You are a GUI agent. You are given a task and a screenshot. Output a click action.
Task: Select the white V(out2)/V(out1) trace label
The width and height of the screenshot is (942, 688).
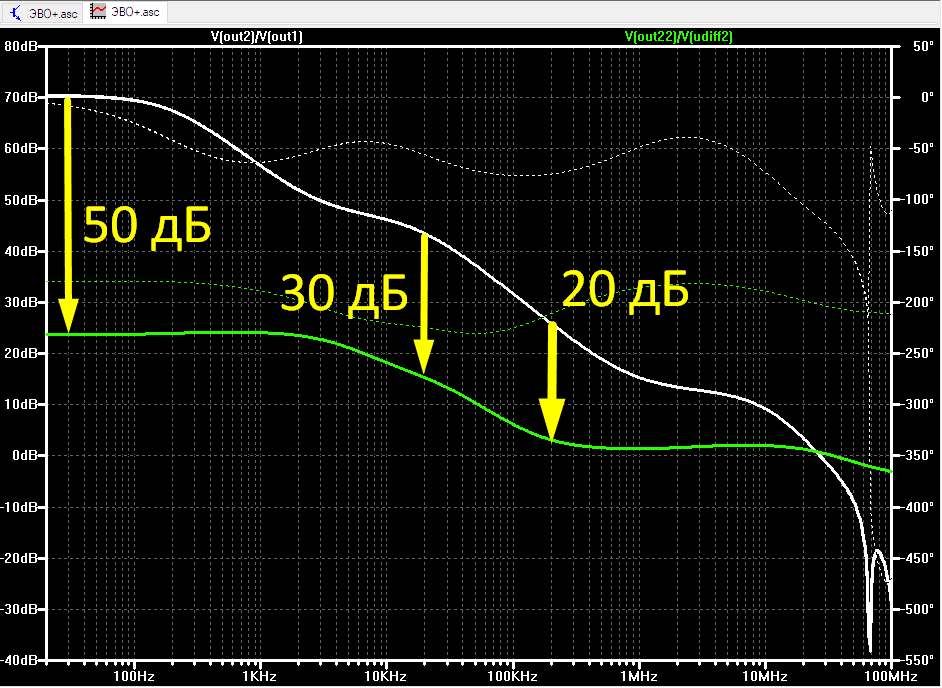pyautogui.click(x=257, y=37)
